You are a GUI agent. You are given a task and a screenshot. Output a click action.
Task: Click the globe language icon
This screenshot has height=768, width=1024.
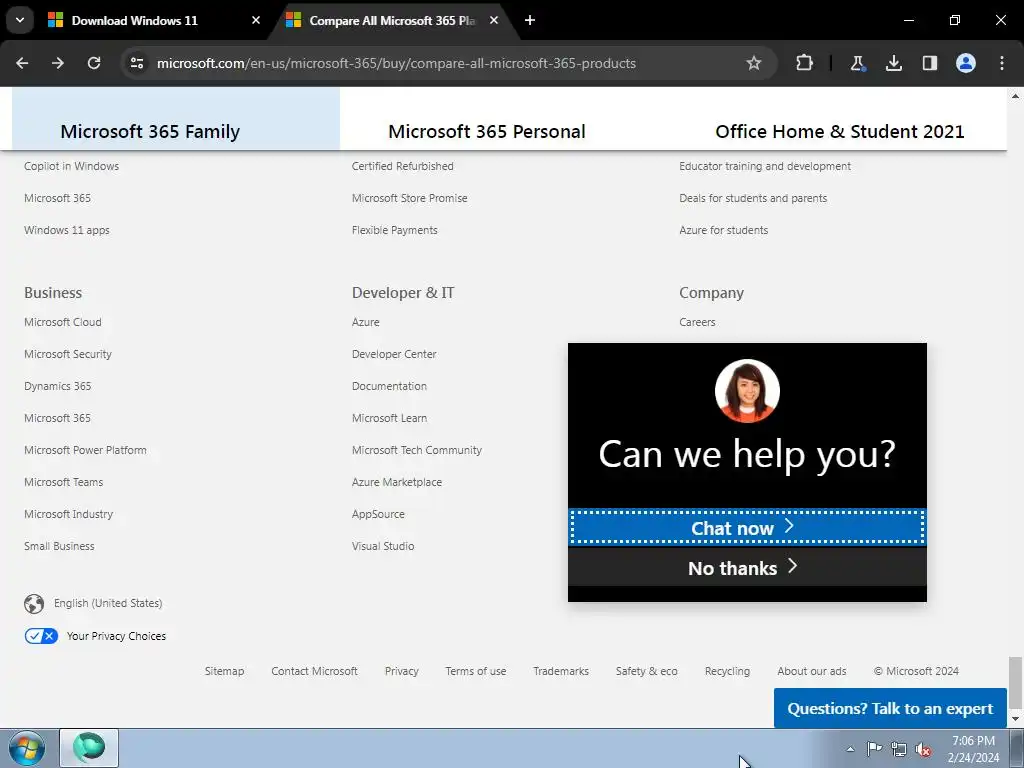click(34, 603)
